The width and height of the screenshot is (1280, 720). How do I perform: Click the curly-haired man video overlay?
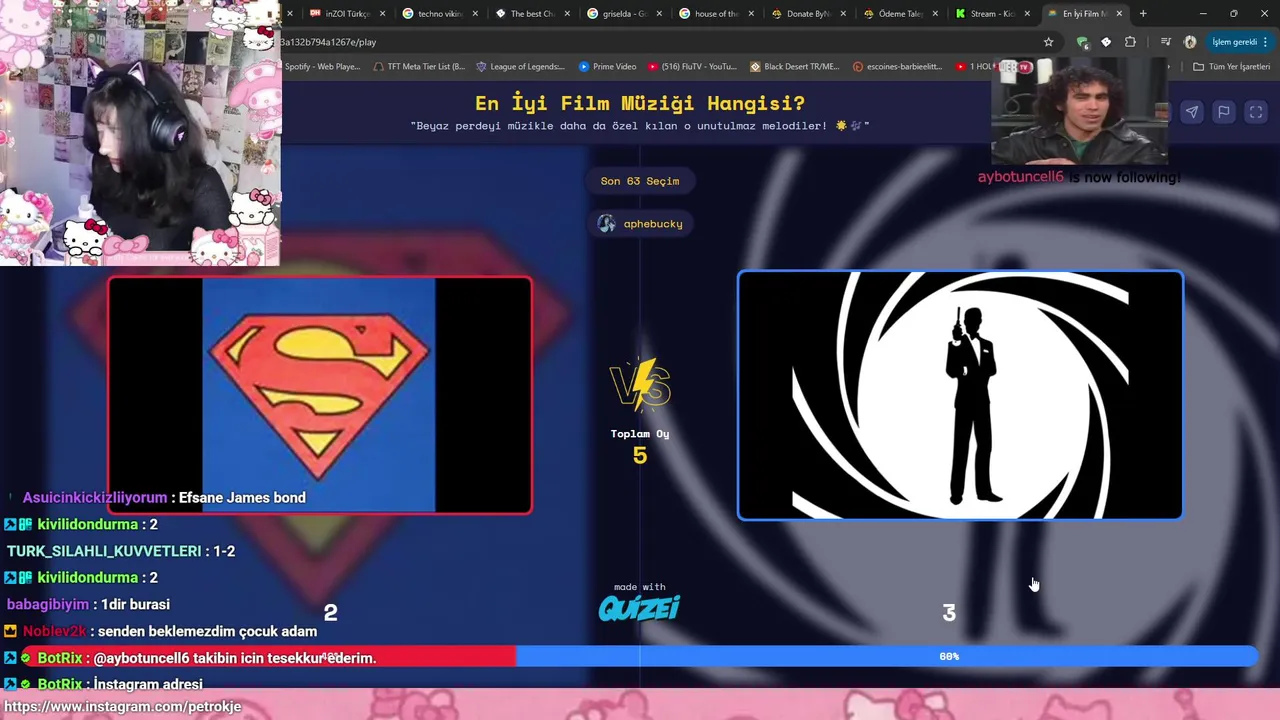pyautogui.click(x=1079, y=111)
